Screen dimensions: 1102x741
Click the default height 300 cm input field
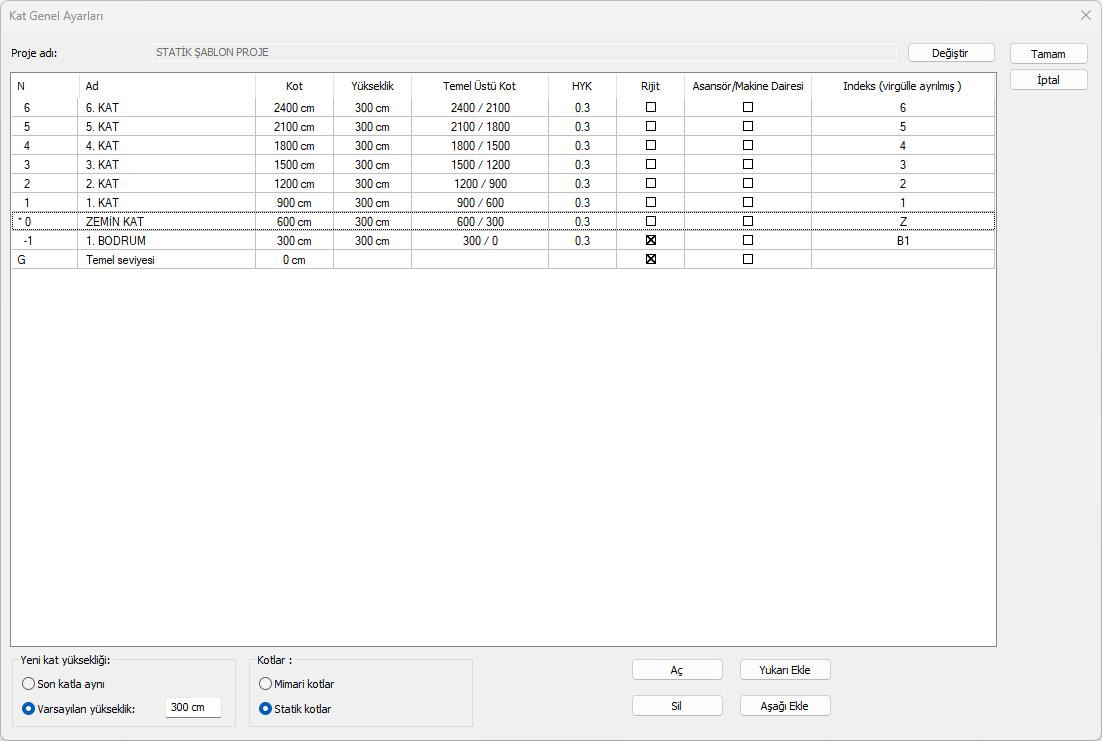click(192, 708)
